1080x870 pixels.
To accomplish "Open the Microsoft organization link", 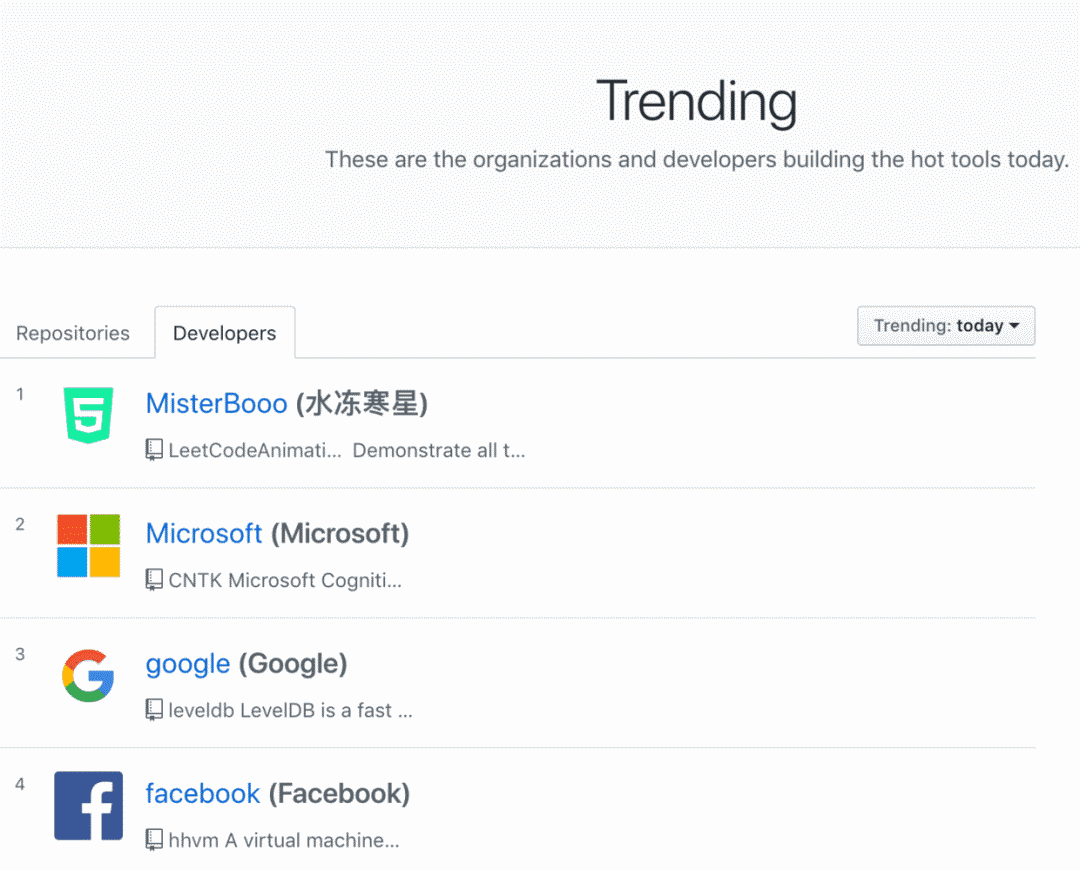I will [x=204, y=534].
